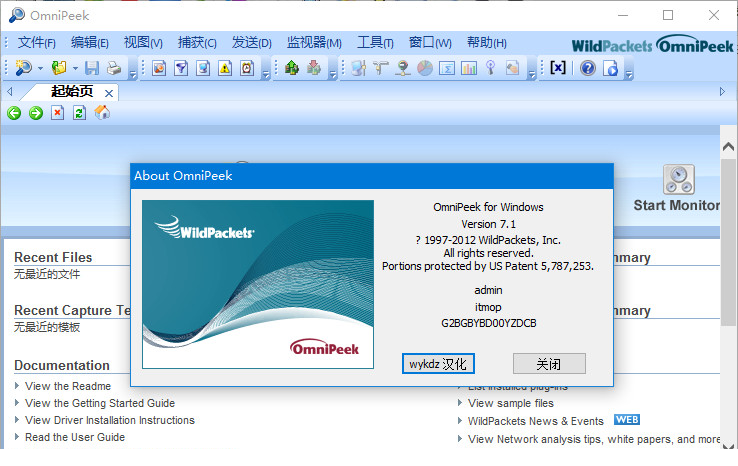Go forward with green right arrow
This screenshot has height=466, width=738.
point(36,113)
